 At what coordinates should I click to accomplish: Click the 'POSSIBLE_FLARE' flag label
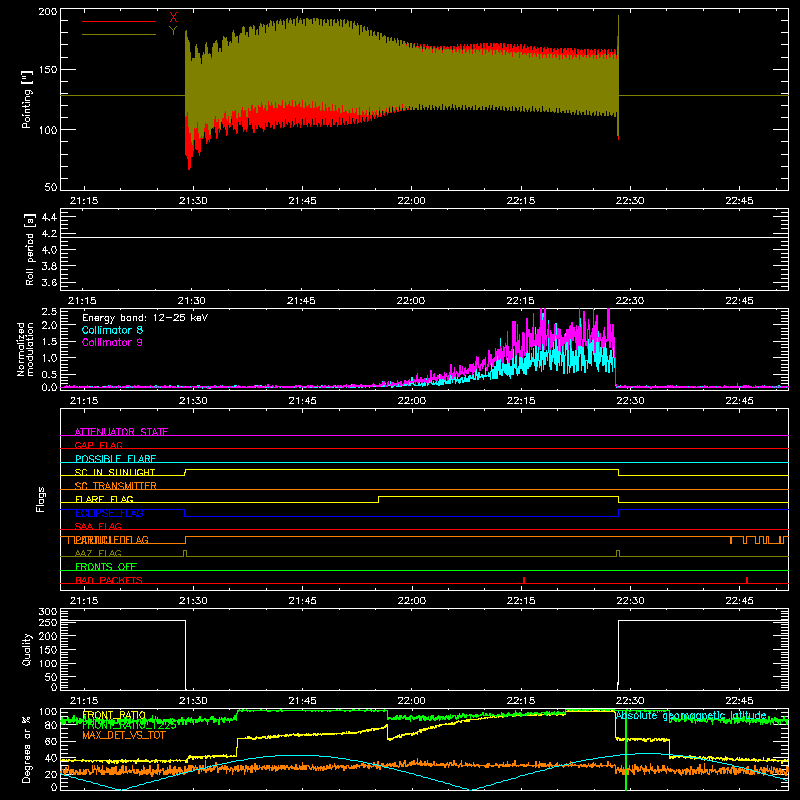coord(115,459)
